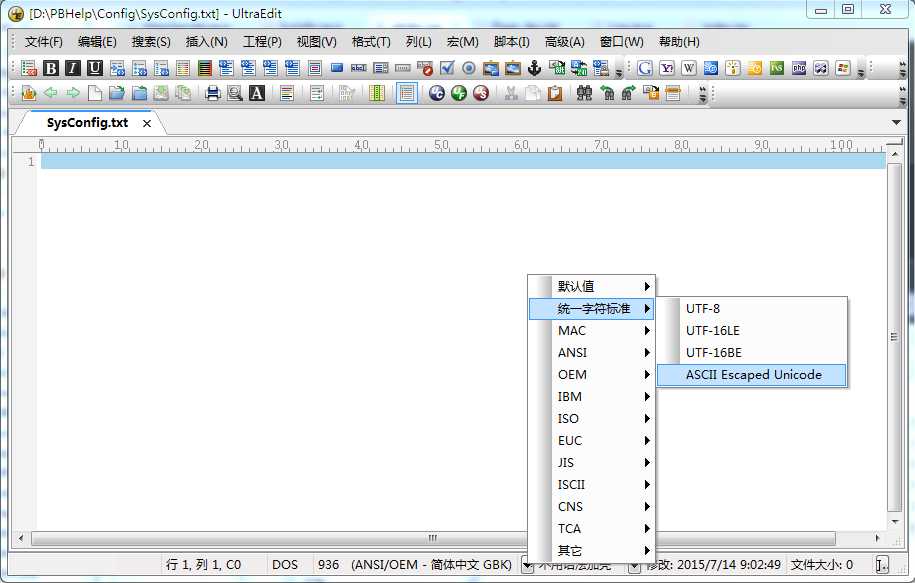This screenshot has width=915, height=583.
Task: Open a file with the folder icon
Action: (x=117, y=93)
